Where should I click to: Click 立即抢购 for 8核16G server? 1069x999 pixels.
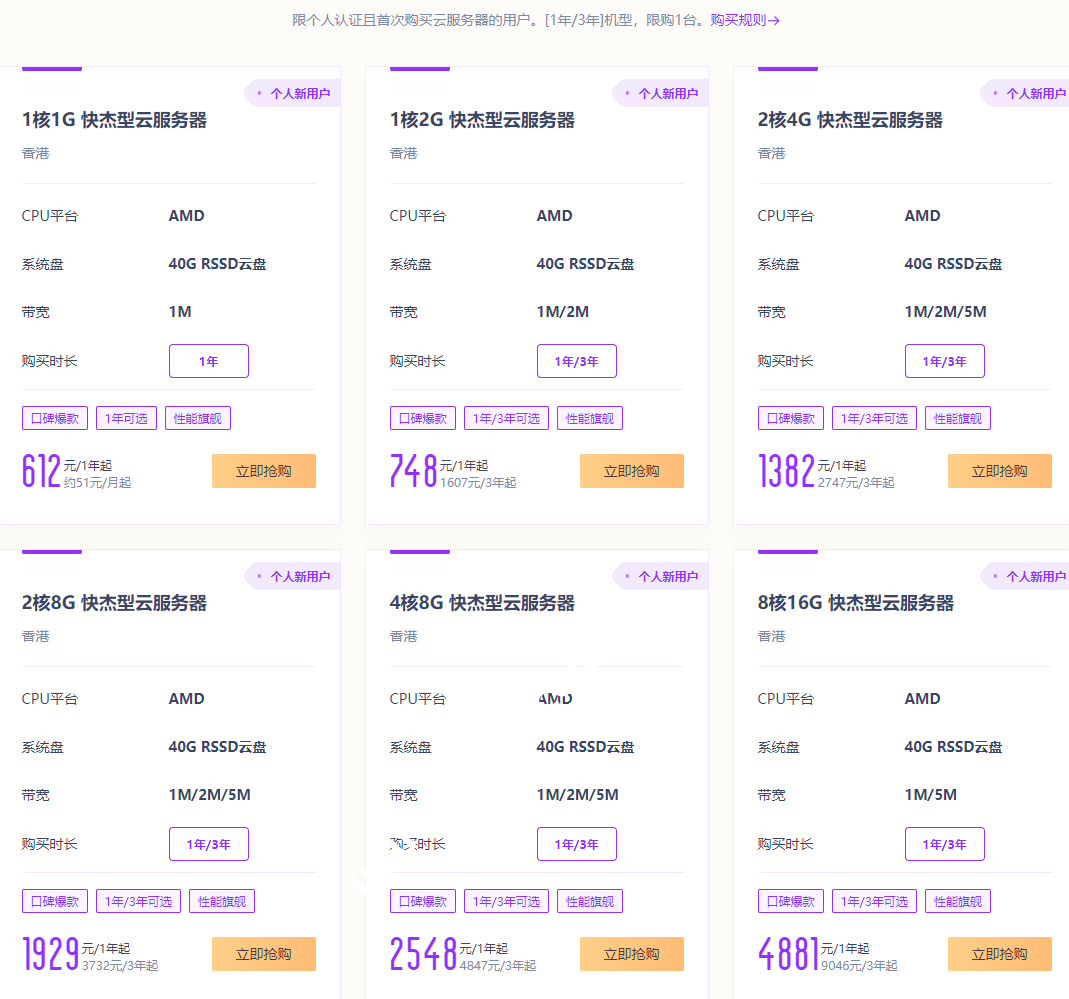coord(999,954)
